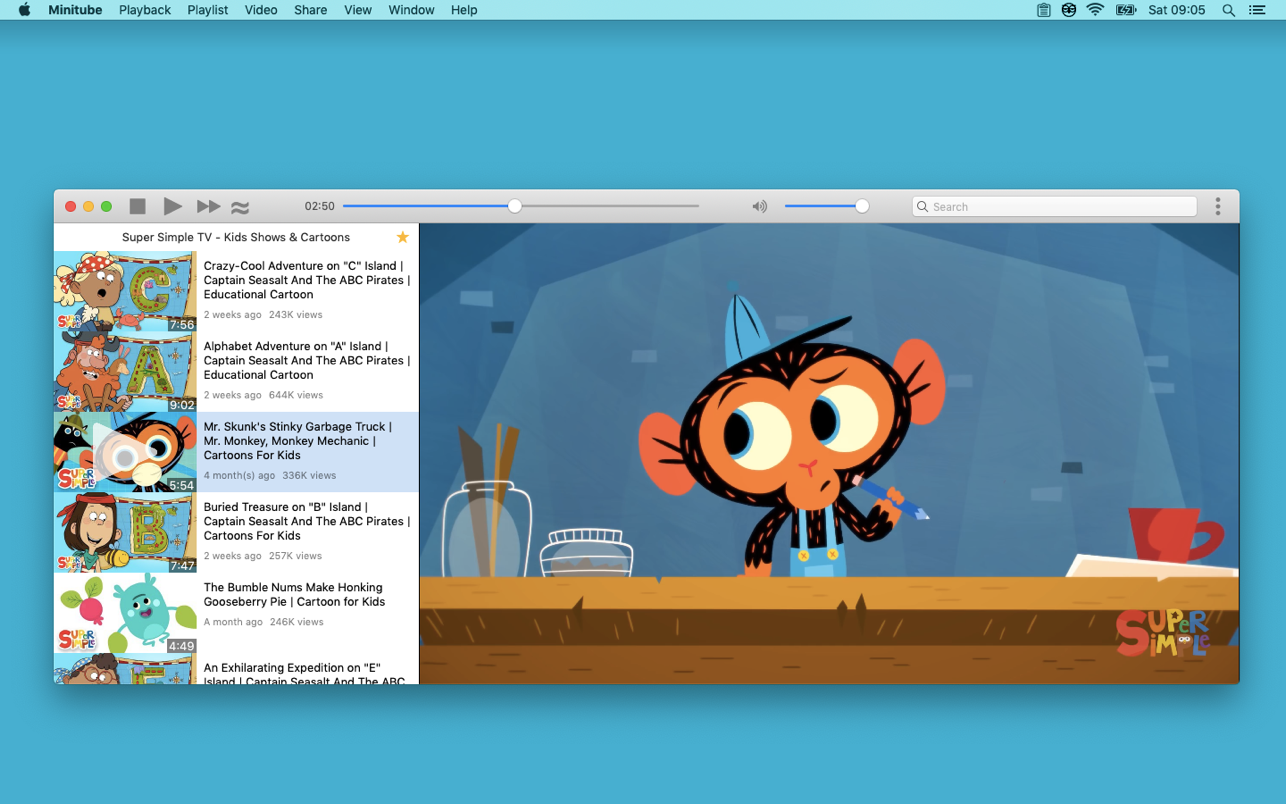
Task: Open the Window menu
Action: [x=411, y=10]
